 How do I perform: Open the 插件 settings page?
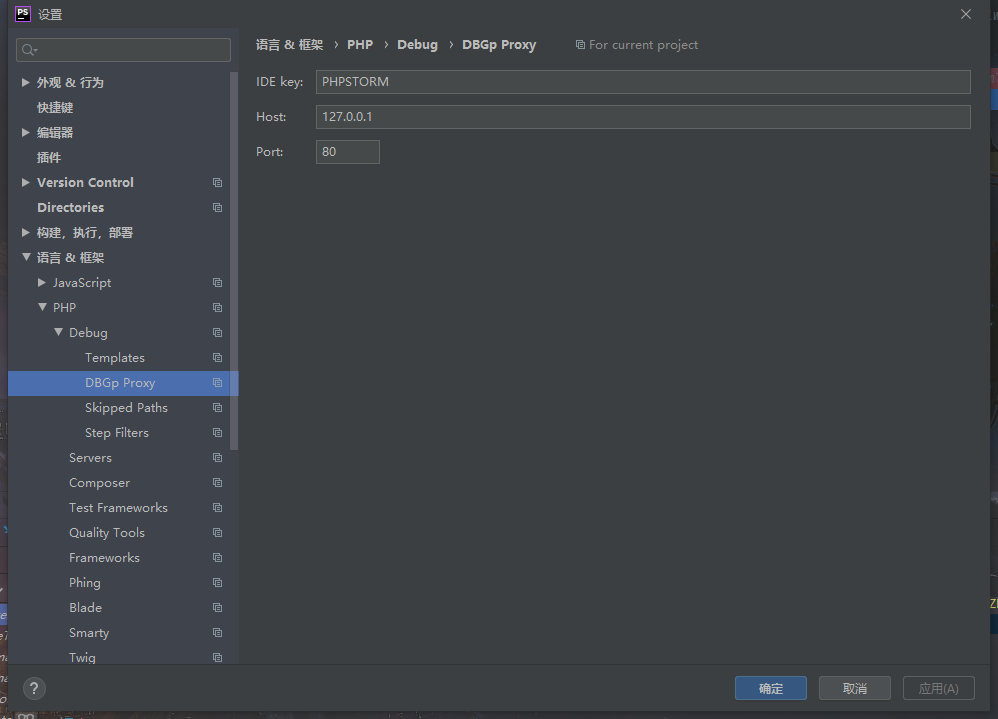[49, 157]
